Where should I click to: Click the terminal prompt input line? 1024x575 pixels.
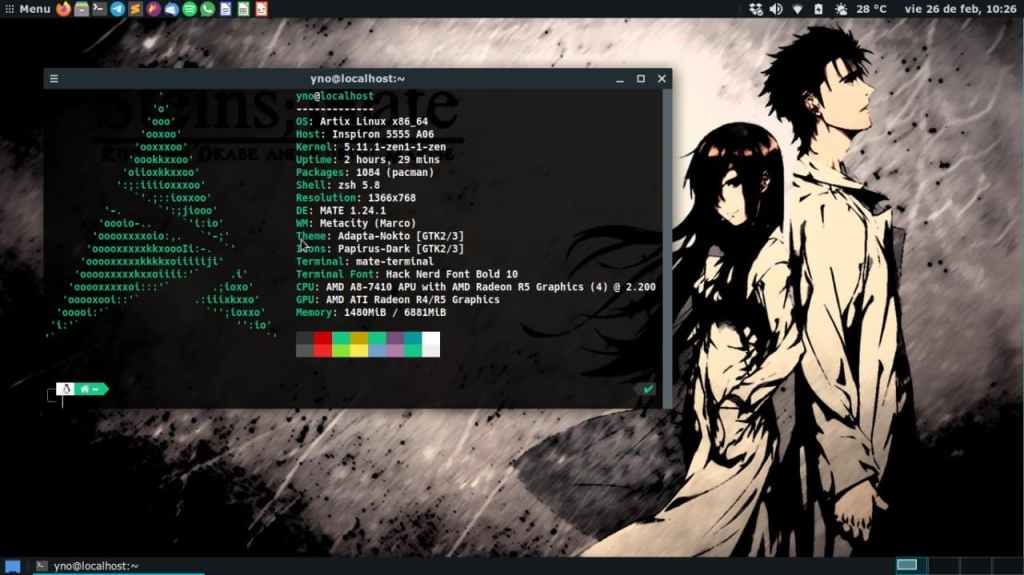tap(300, 398)
